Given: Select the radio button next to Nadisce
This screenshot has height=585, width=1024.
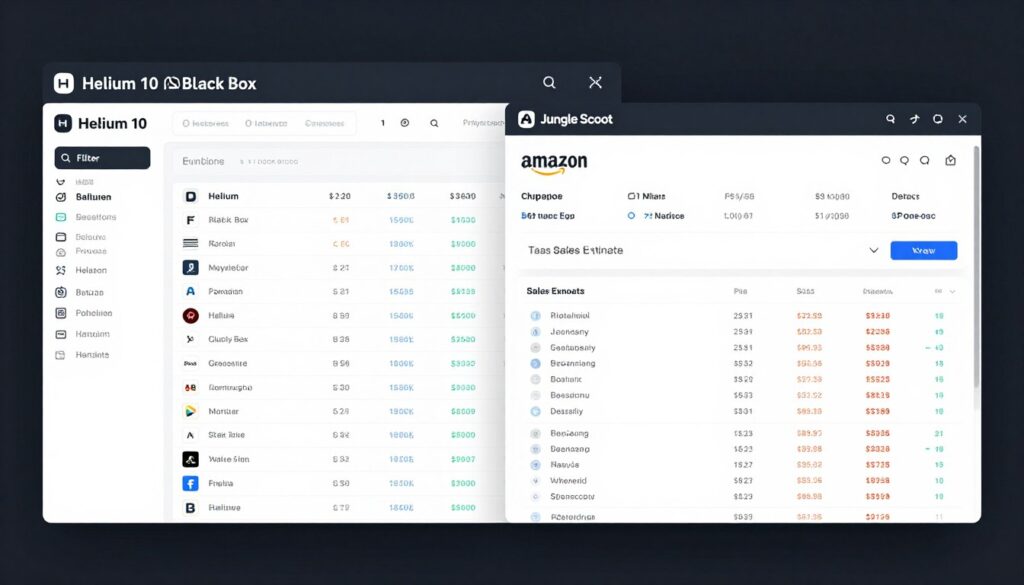Looking at the screenshot, I should (631, 215).
